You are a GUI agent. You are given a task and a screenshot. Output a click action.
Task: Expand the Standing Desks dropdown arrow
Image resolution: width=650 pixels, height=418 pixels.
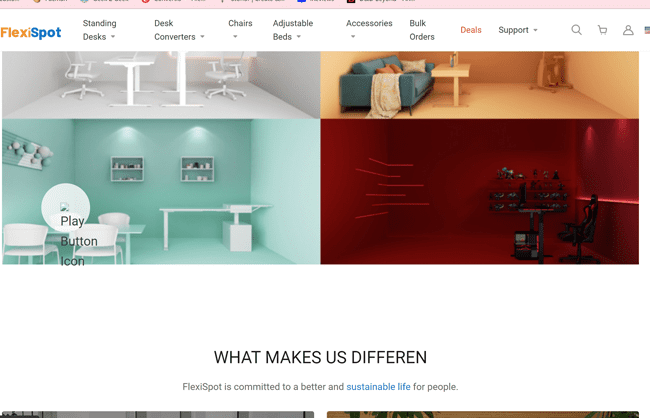(113, 37)
